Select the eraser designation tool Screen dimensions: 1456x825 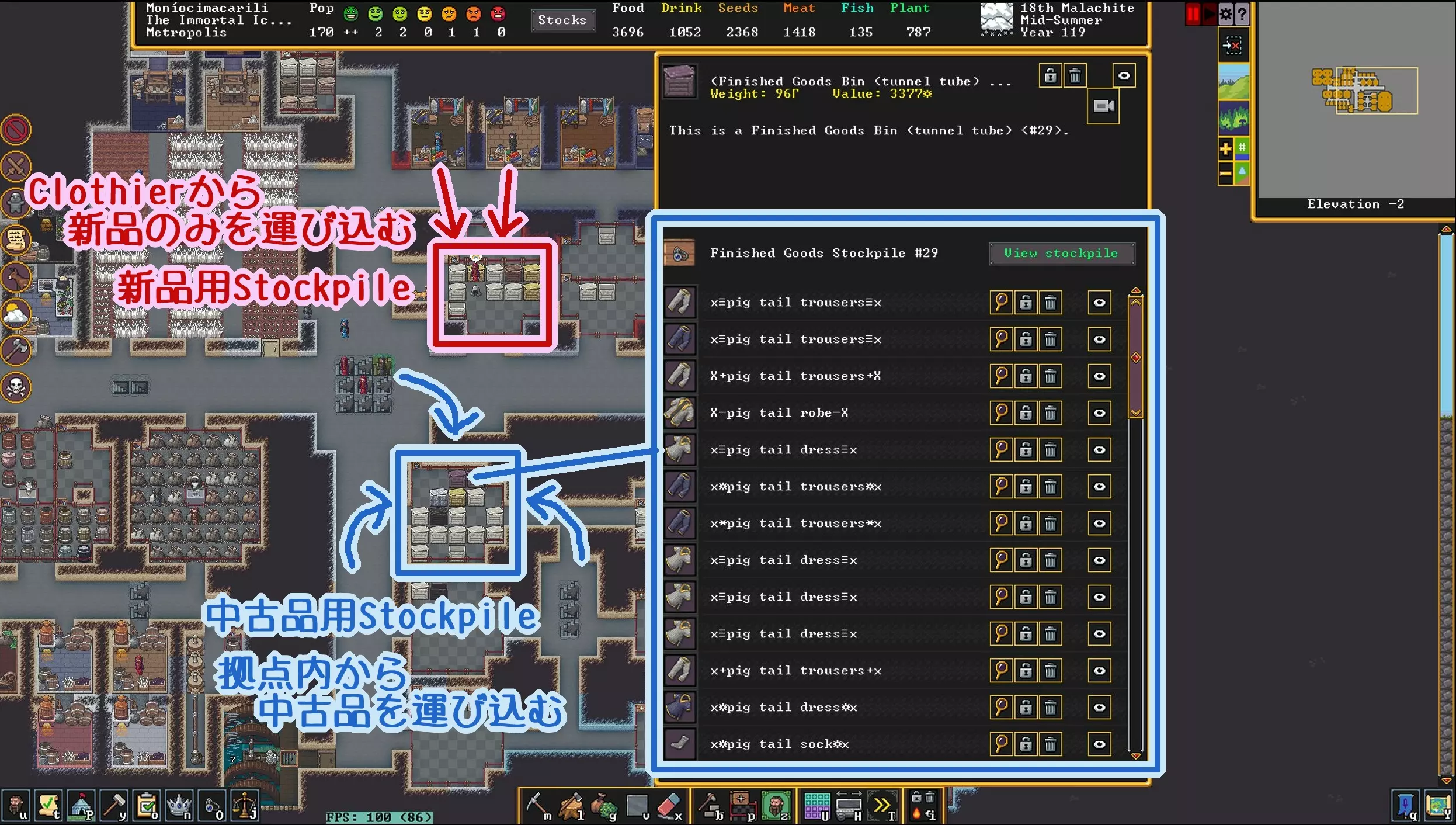tap(669, 806)
